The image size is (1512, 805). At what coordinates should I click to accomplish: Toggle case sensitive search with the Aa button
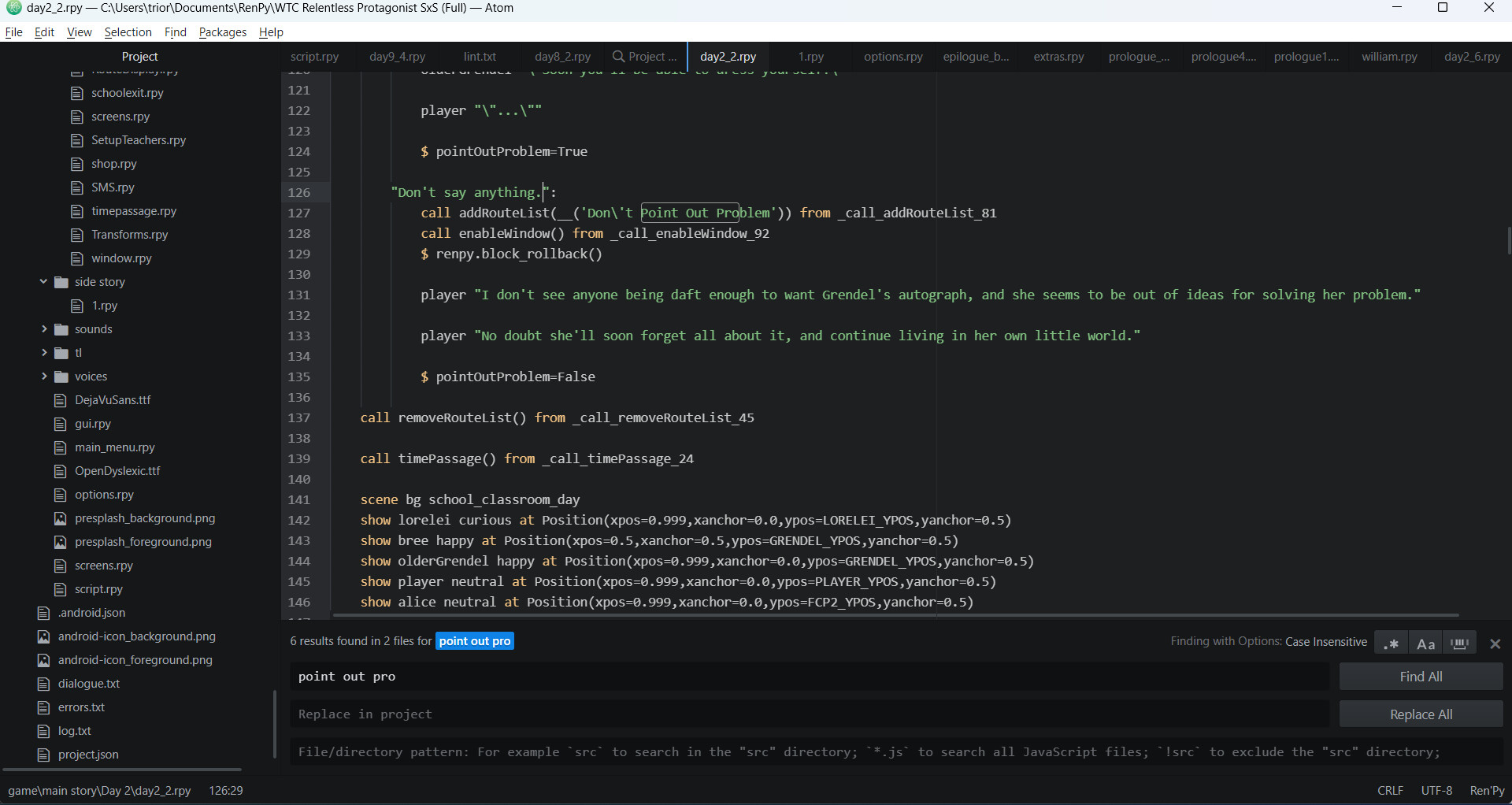pyautogui.click(x=1425, y=642)
